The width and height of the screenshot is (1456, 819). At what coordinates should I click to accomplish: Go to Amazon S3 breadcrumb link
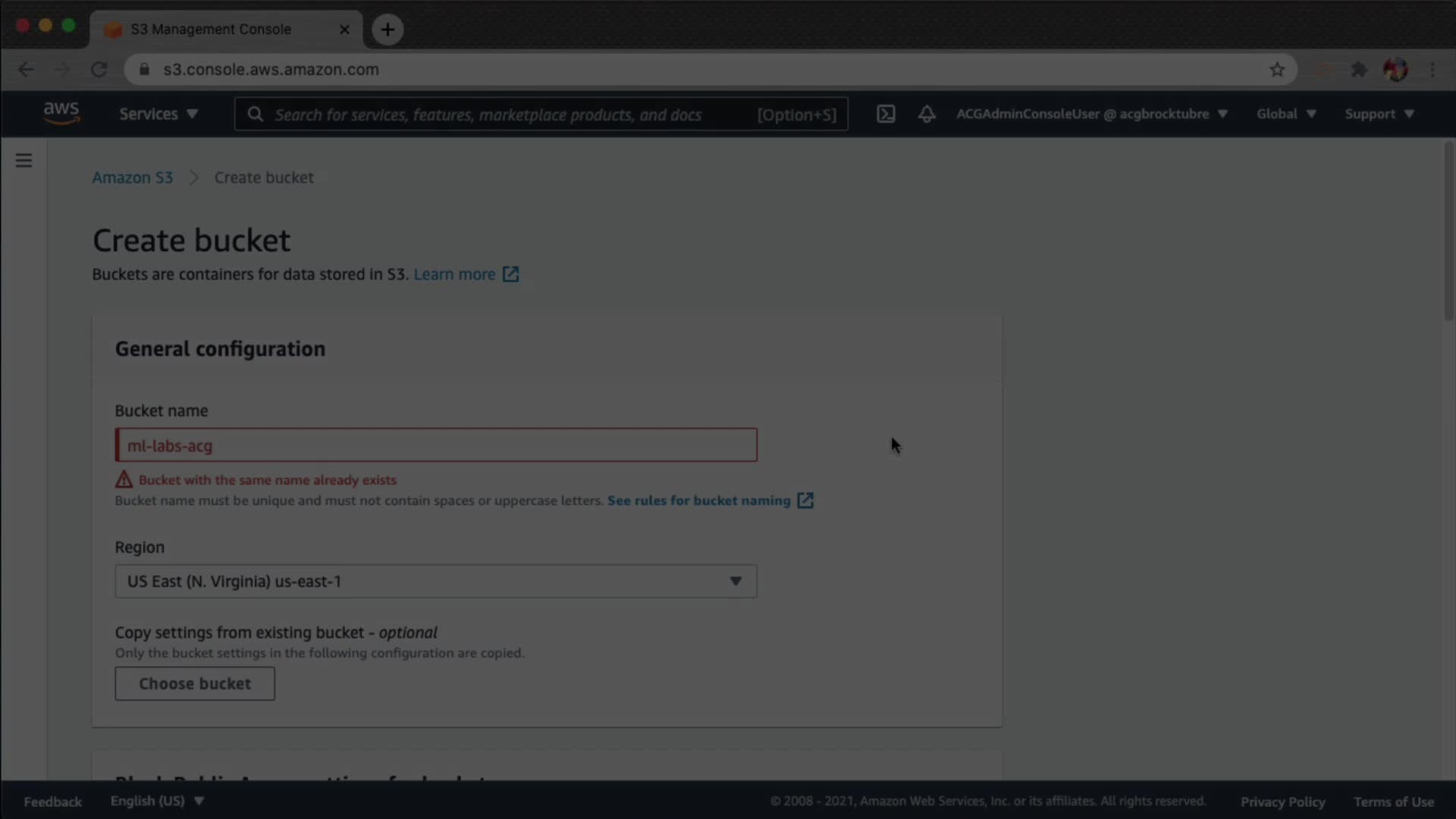point(132,177)
